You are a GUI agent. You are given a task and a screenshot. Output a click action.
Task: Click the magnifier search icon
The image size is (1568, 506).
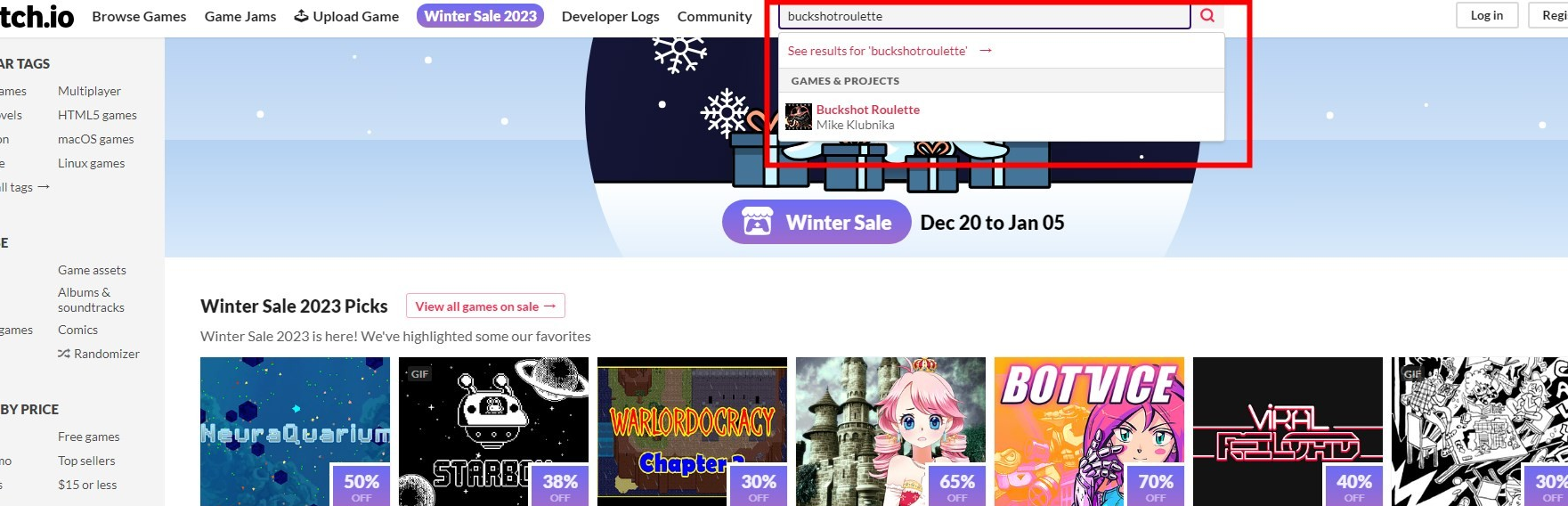[x=1207, y=15]
